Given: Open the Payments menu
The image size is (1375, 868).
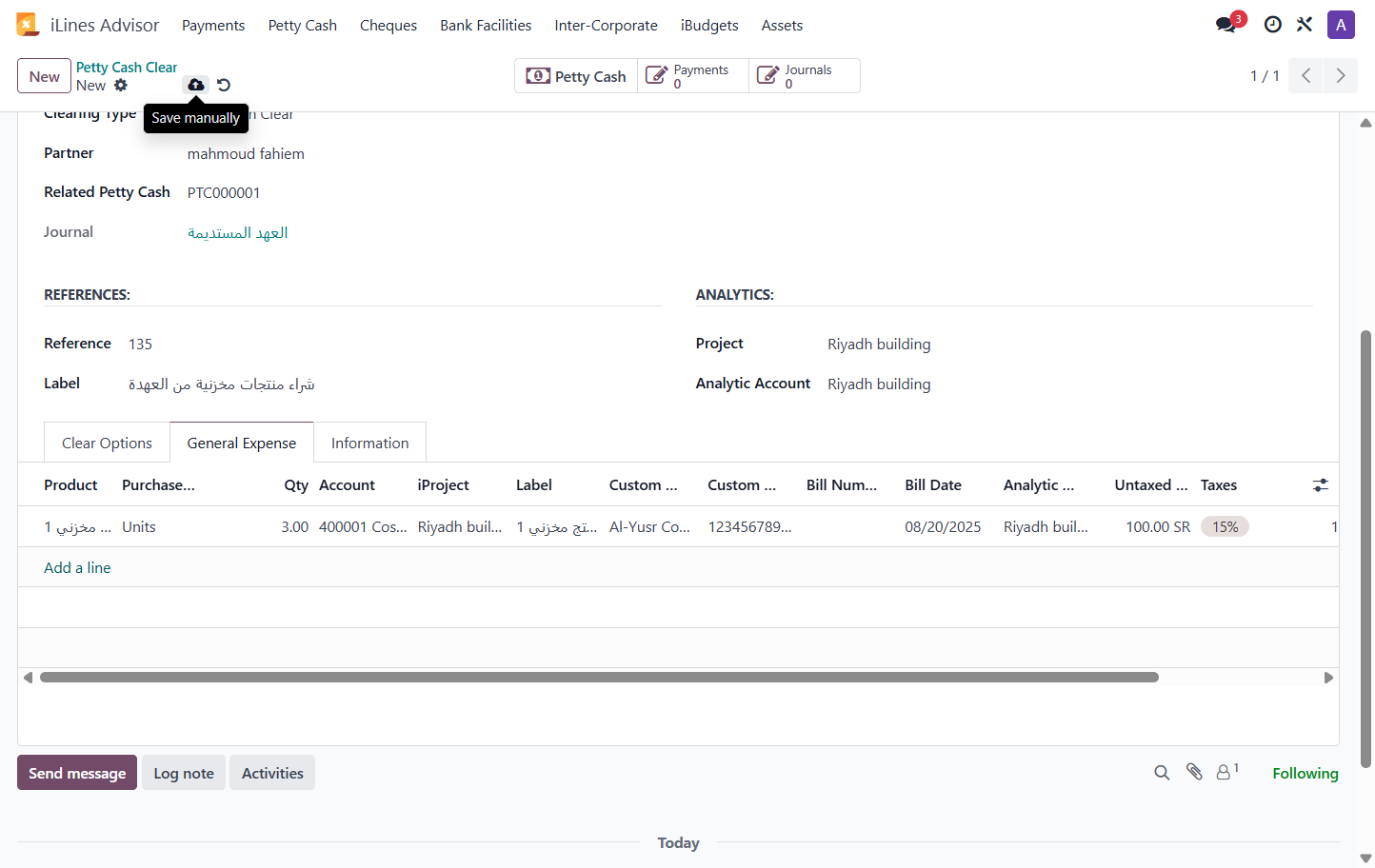Looking at the screenshot, I should coord(213,26).
